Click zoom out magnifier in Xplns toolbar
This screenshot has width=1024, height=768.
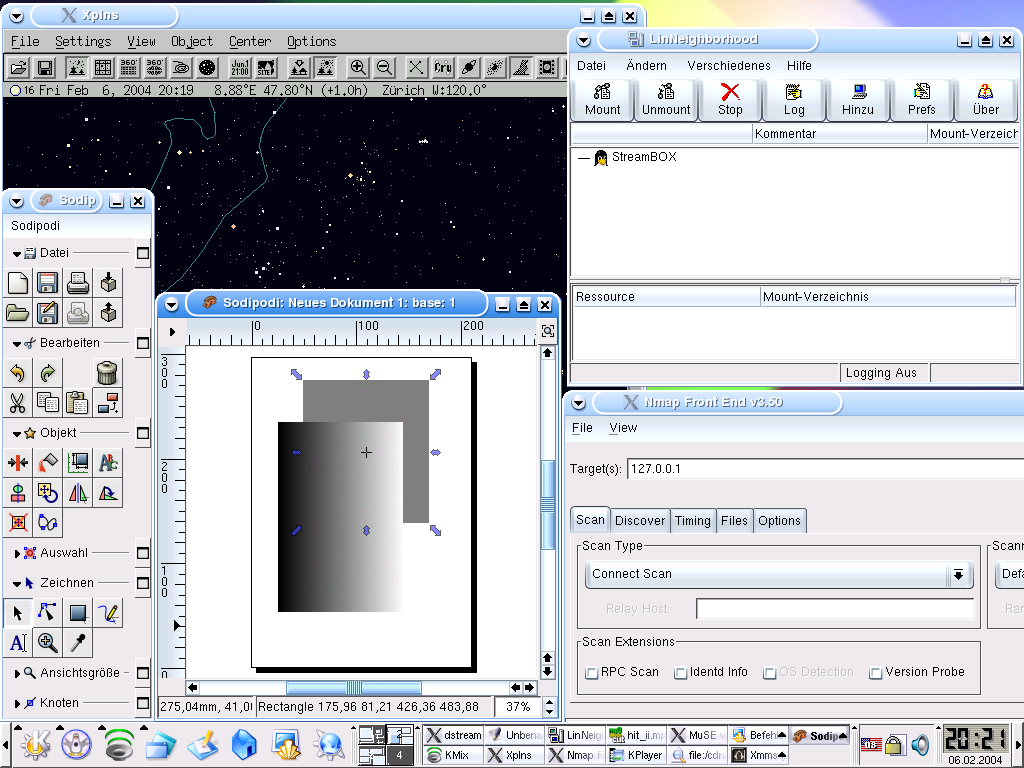pos(385,67)
